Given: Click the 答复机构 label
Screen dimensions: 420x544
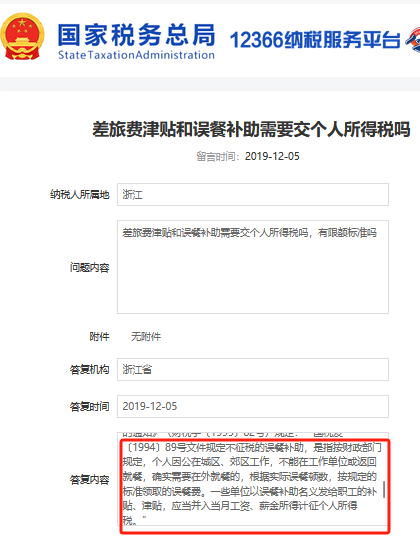Looking at the screenshot, I should 89,369.
